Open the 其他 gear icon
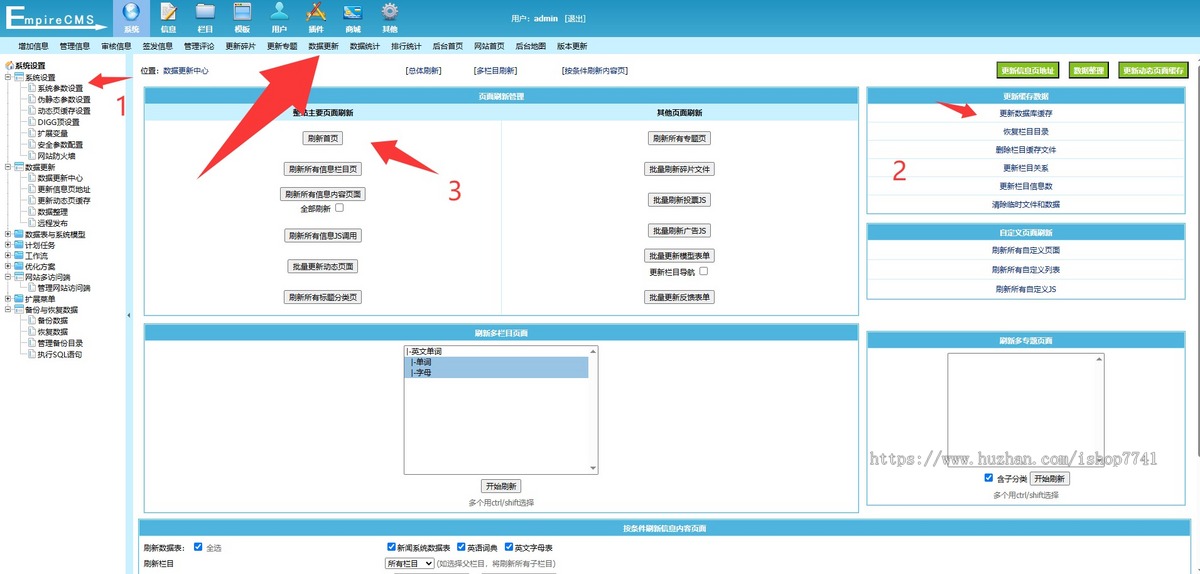The height and width of the screenshot is (574, 1200). (x=389, y=13)
